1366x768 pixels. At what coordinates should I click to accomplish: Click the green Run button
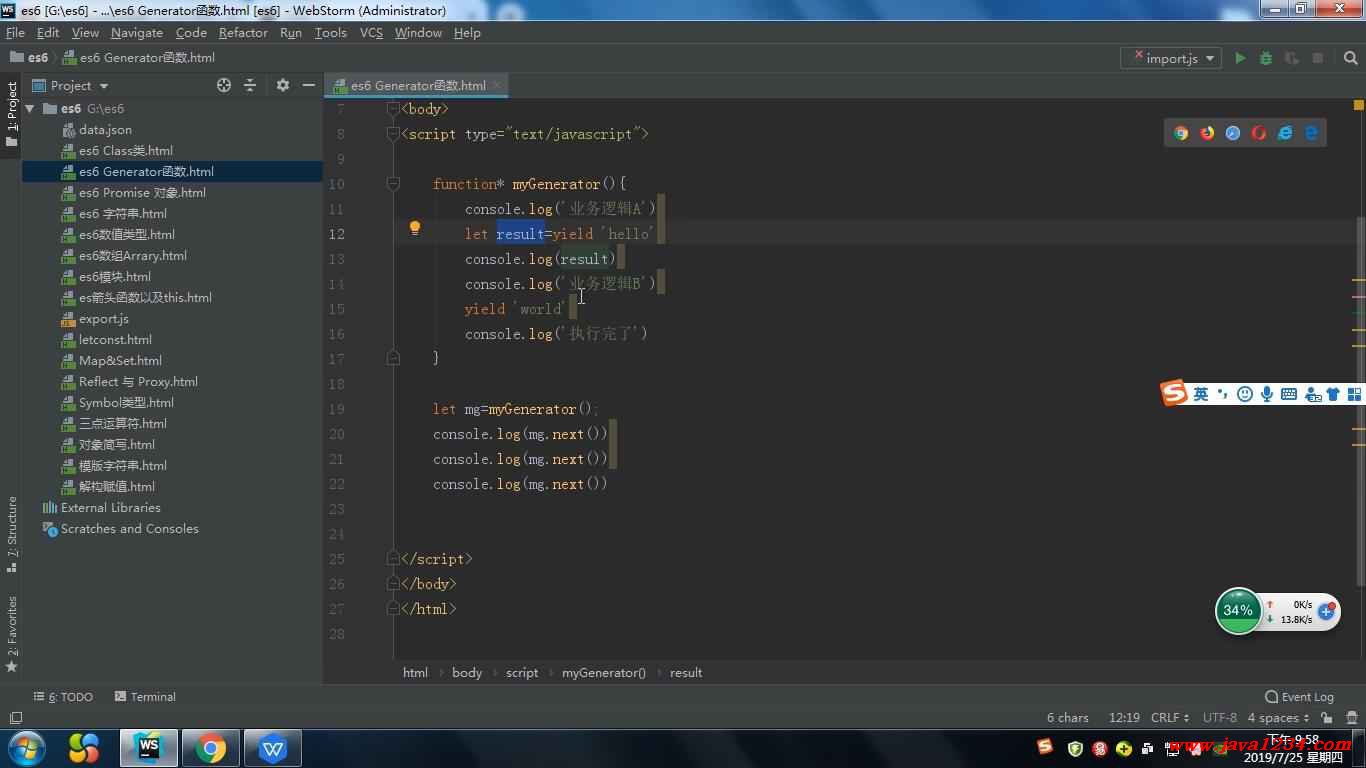point(1240,58)
